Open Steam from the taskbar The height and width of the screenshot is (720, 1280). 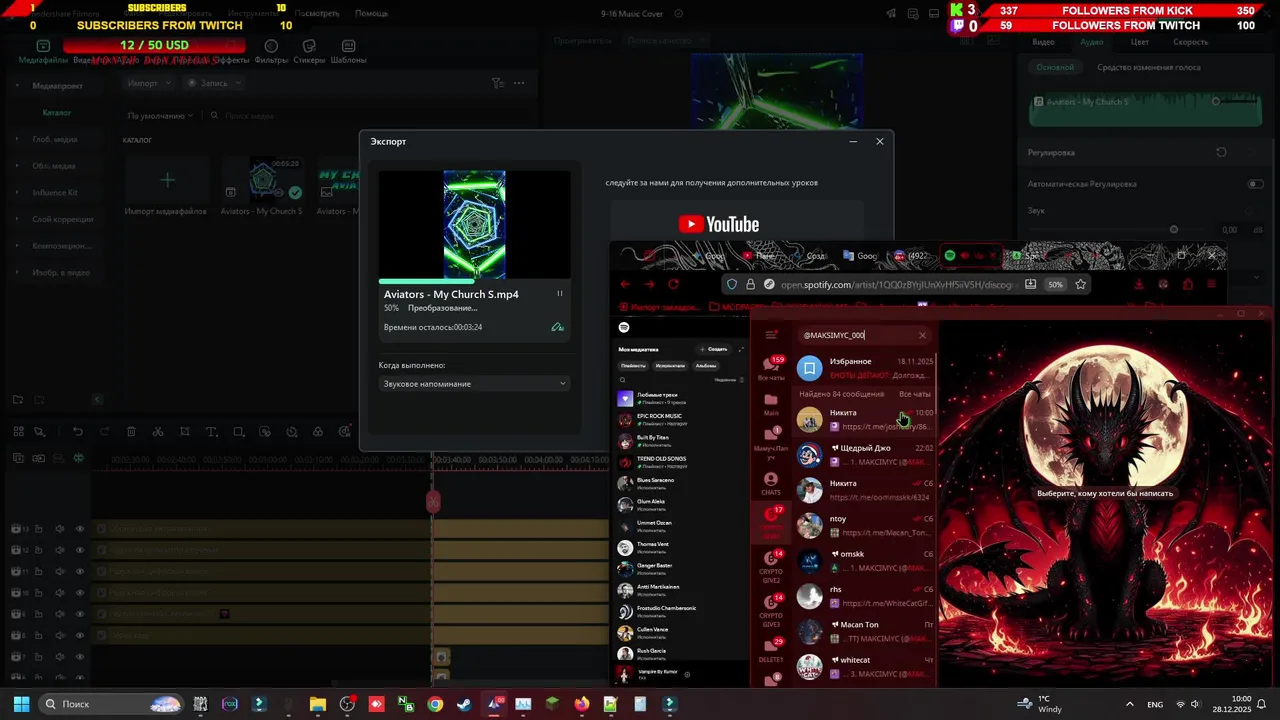coord(464,704)
